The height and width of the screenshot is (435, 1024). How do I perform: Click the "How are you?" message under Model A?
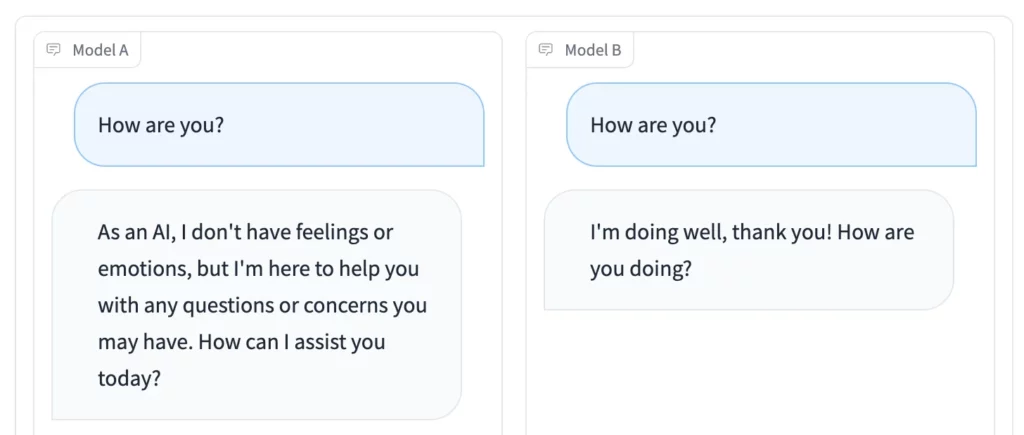161,126
